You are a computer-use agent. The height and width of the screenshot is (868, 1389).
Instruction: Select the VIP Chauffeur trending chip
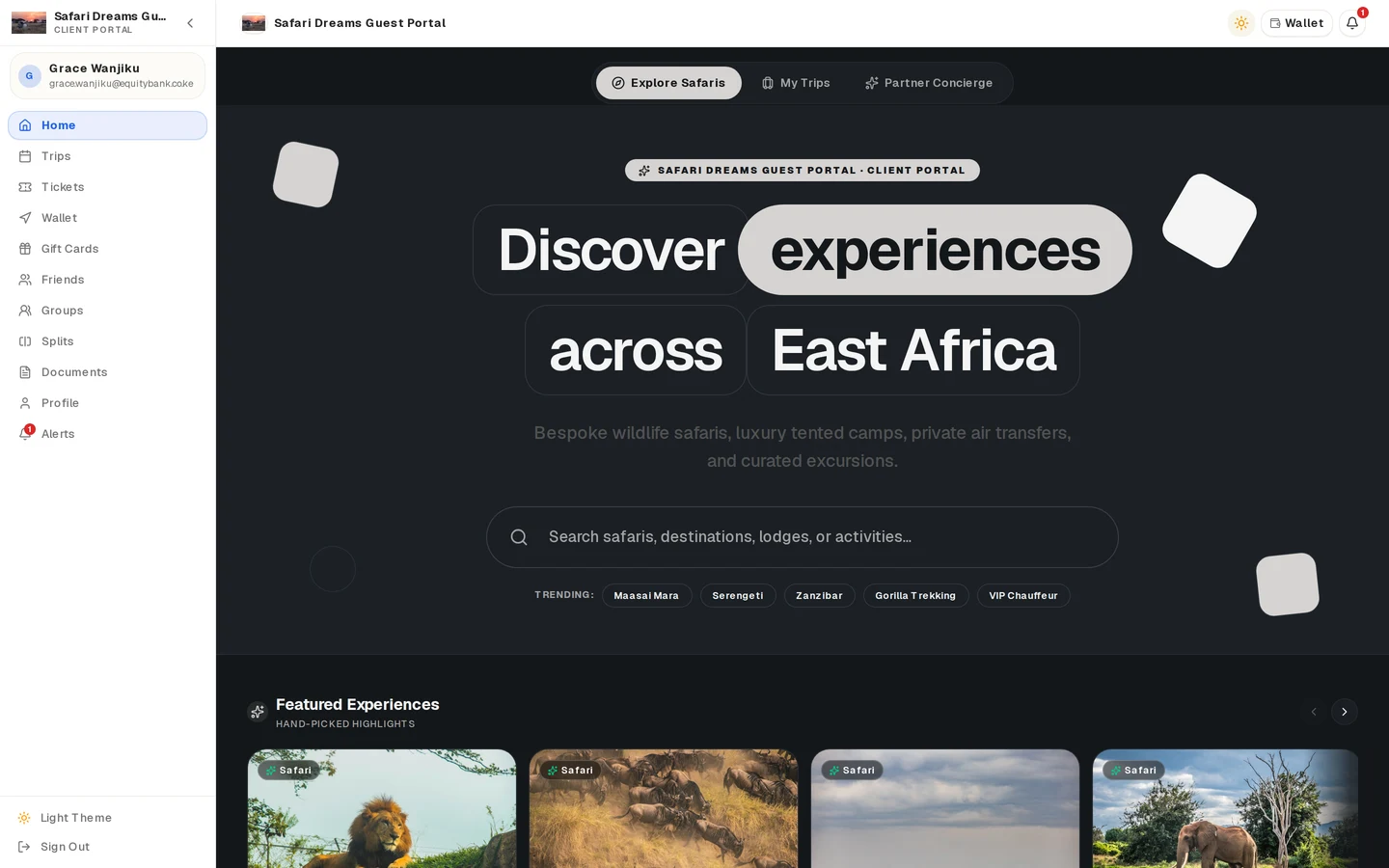click(x=1023, y=596)
